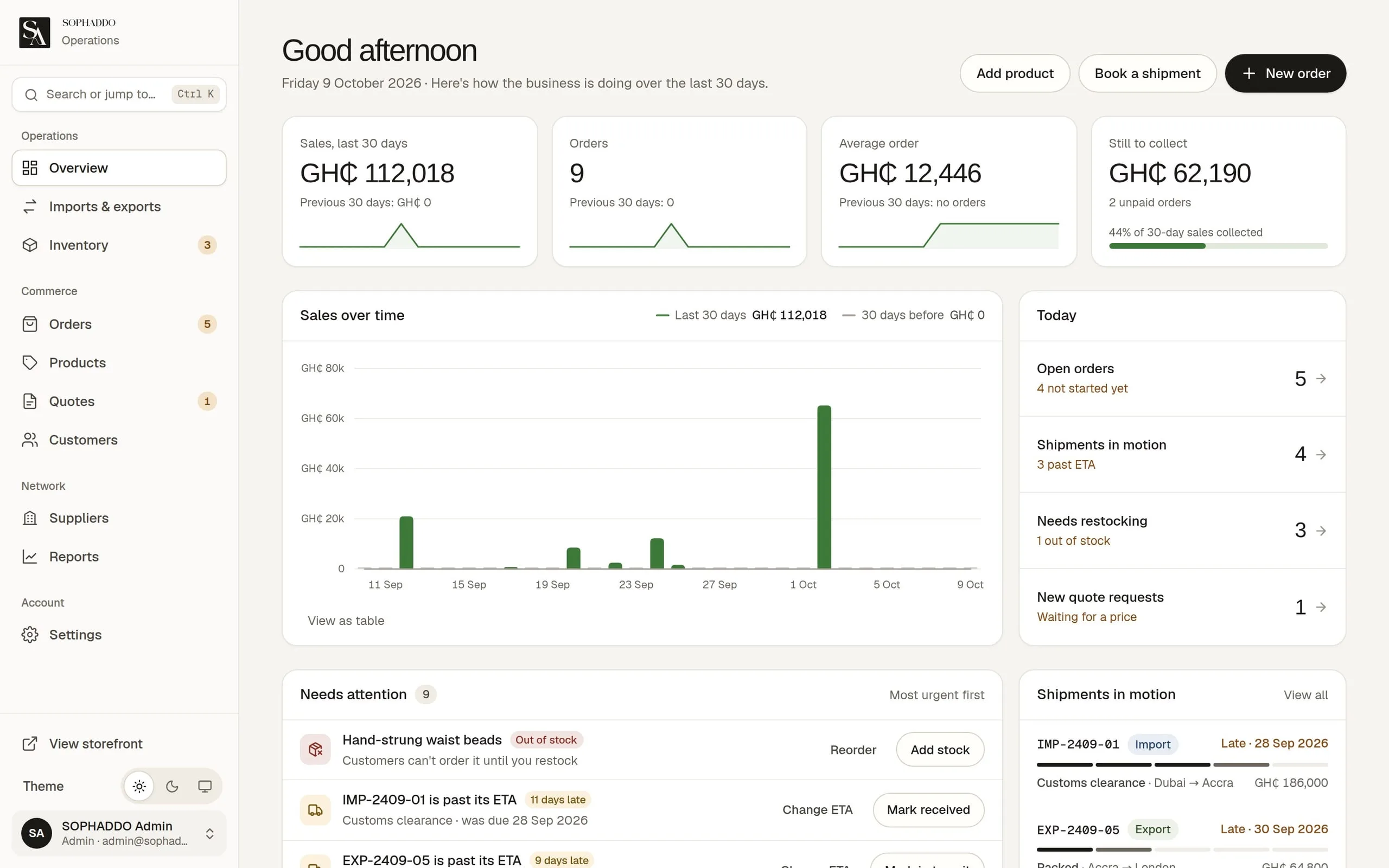Click the View storefront external link icon

click(30, 743)
